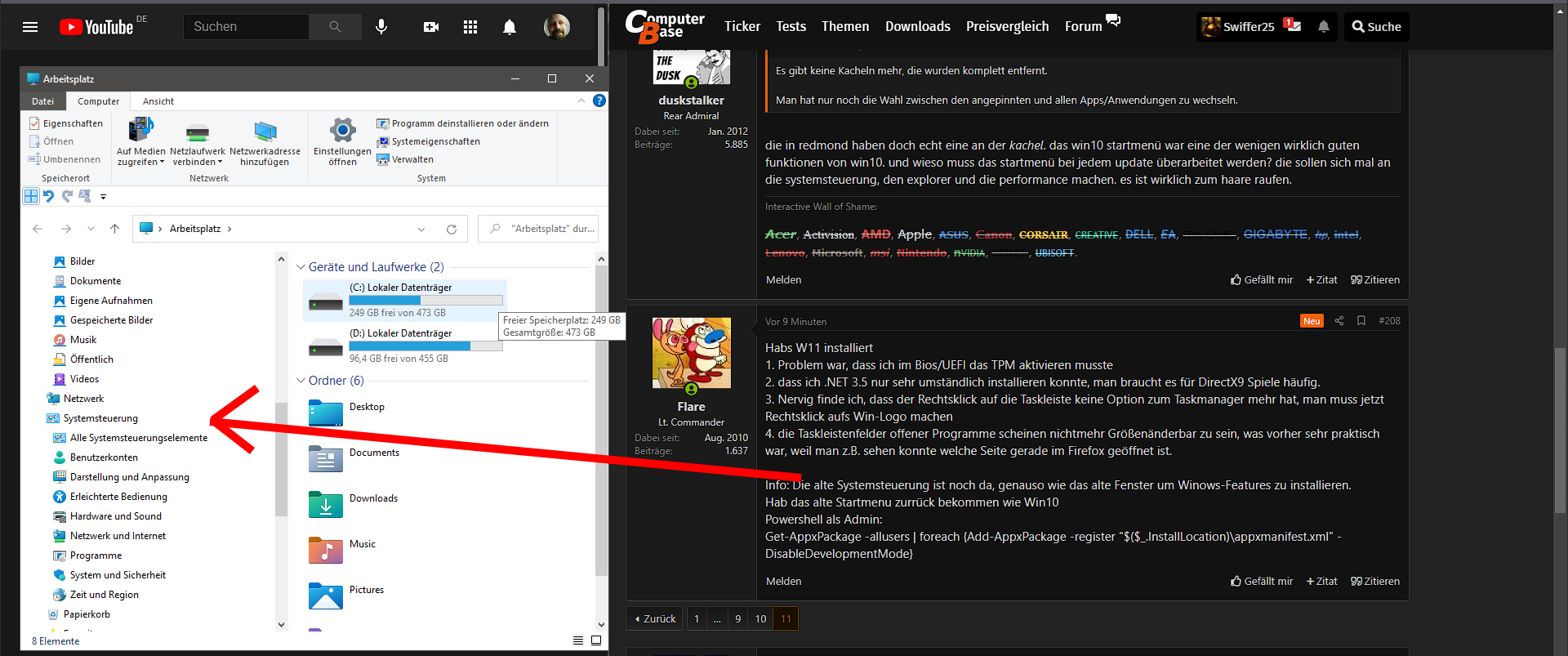Click the undo icon in quick access toolbar
This screenshot has height=656, width=1568.
pyautogui.click(x=49, y=196)
